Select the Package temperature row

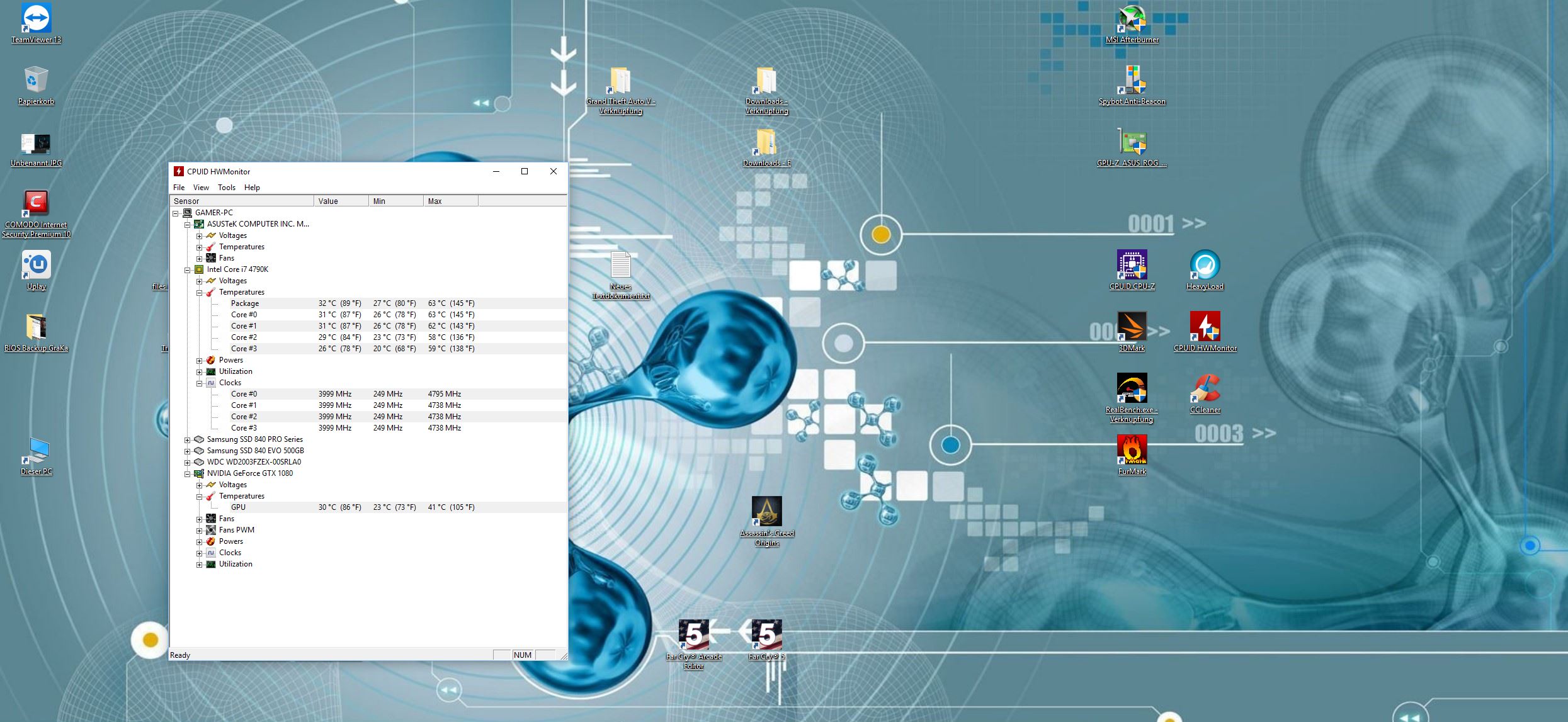click(245, 303)
